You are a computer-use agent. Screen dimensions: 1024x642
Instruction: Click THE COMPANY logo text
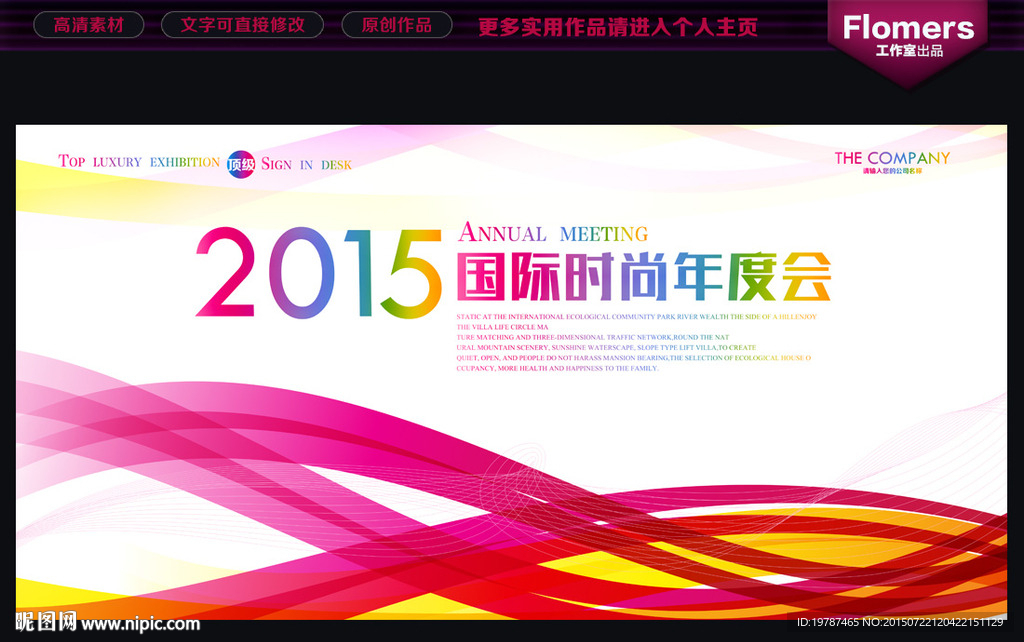pos(892,158)
